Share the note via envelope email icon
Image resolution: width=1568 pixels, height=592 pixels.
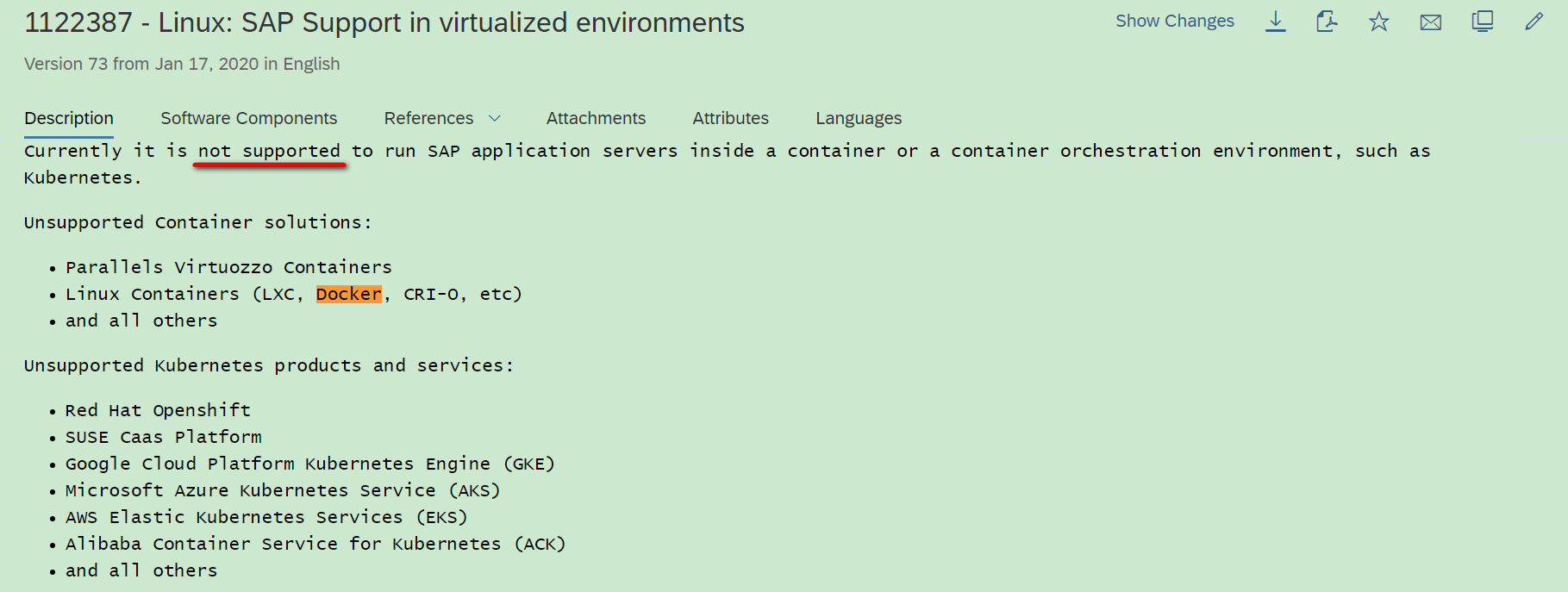click(1431, 22)
